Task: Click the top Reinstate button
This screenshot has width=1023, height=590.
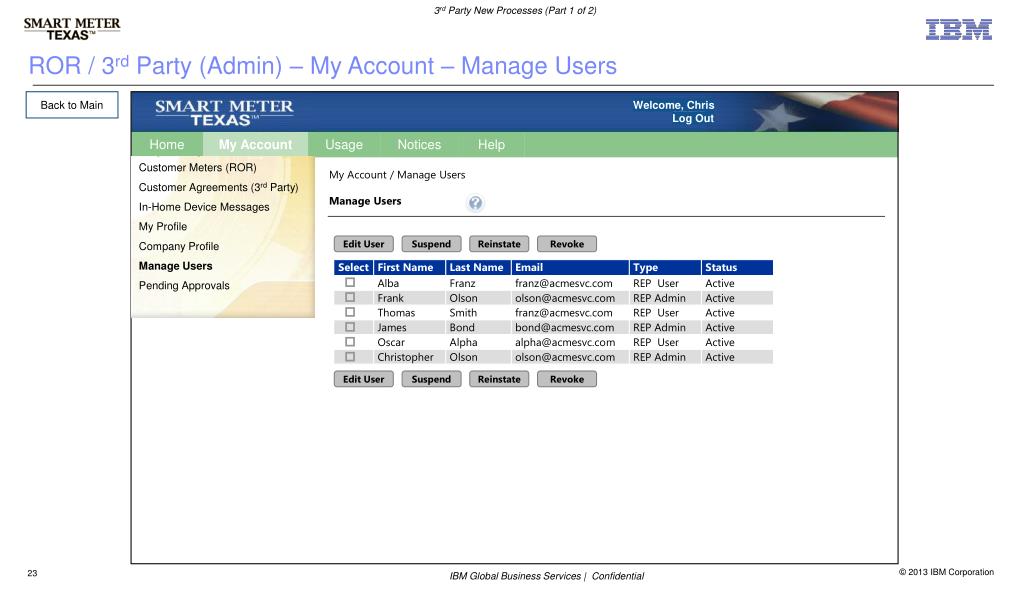Action: tap(499, 244)
